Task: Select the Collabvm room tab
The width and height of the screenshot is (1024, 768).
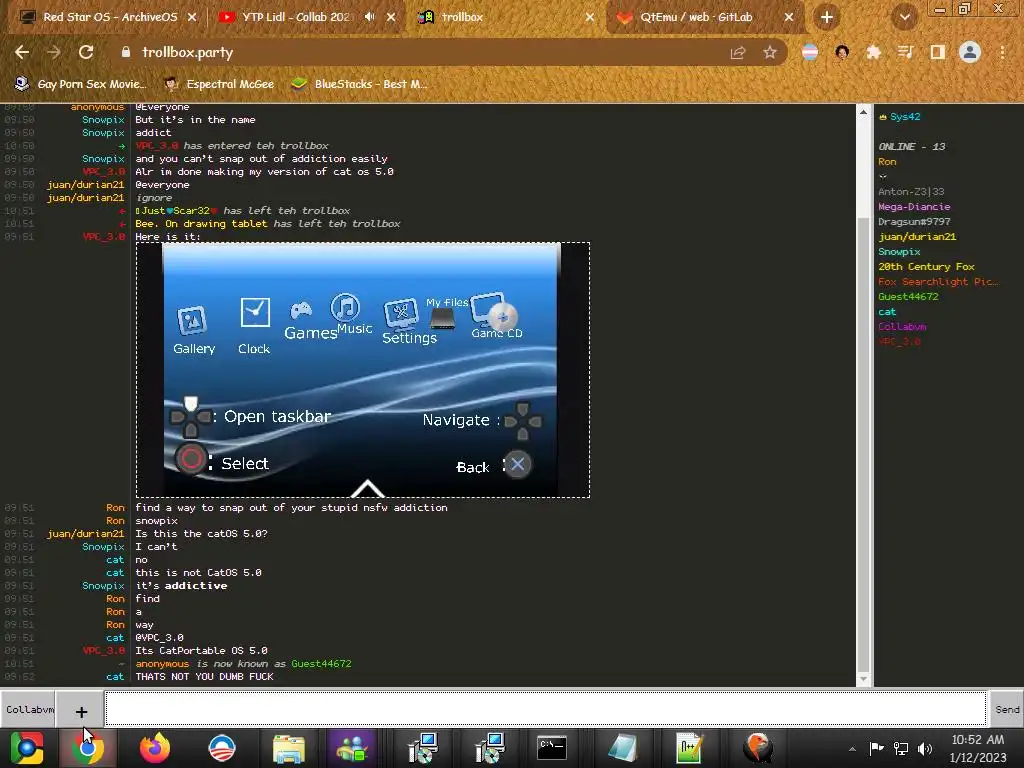Action: coord(27,709)
